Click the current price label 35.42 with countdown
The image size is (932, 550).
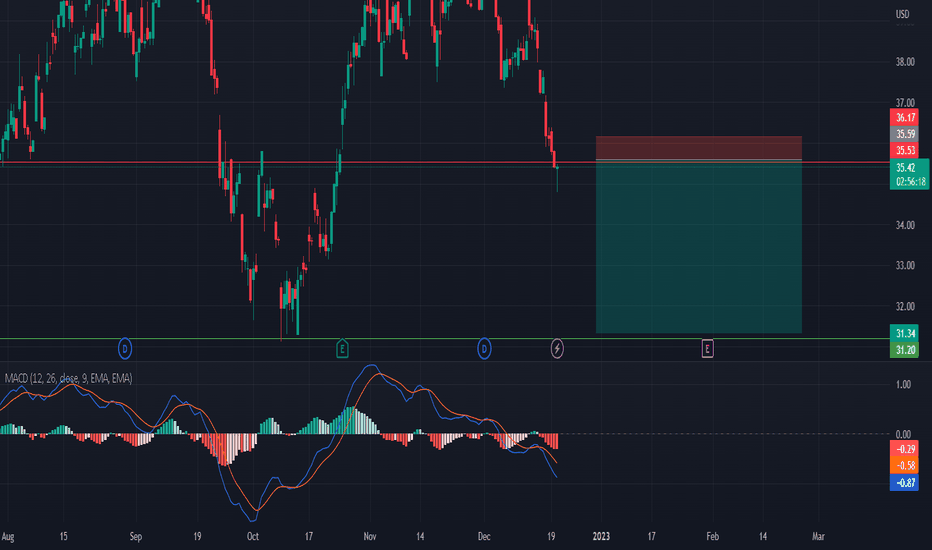pos(909,174)
